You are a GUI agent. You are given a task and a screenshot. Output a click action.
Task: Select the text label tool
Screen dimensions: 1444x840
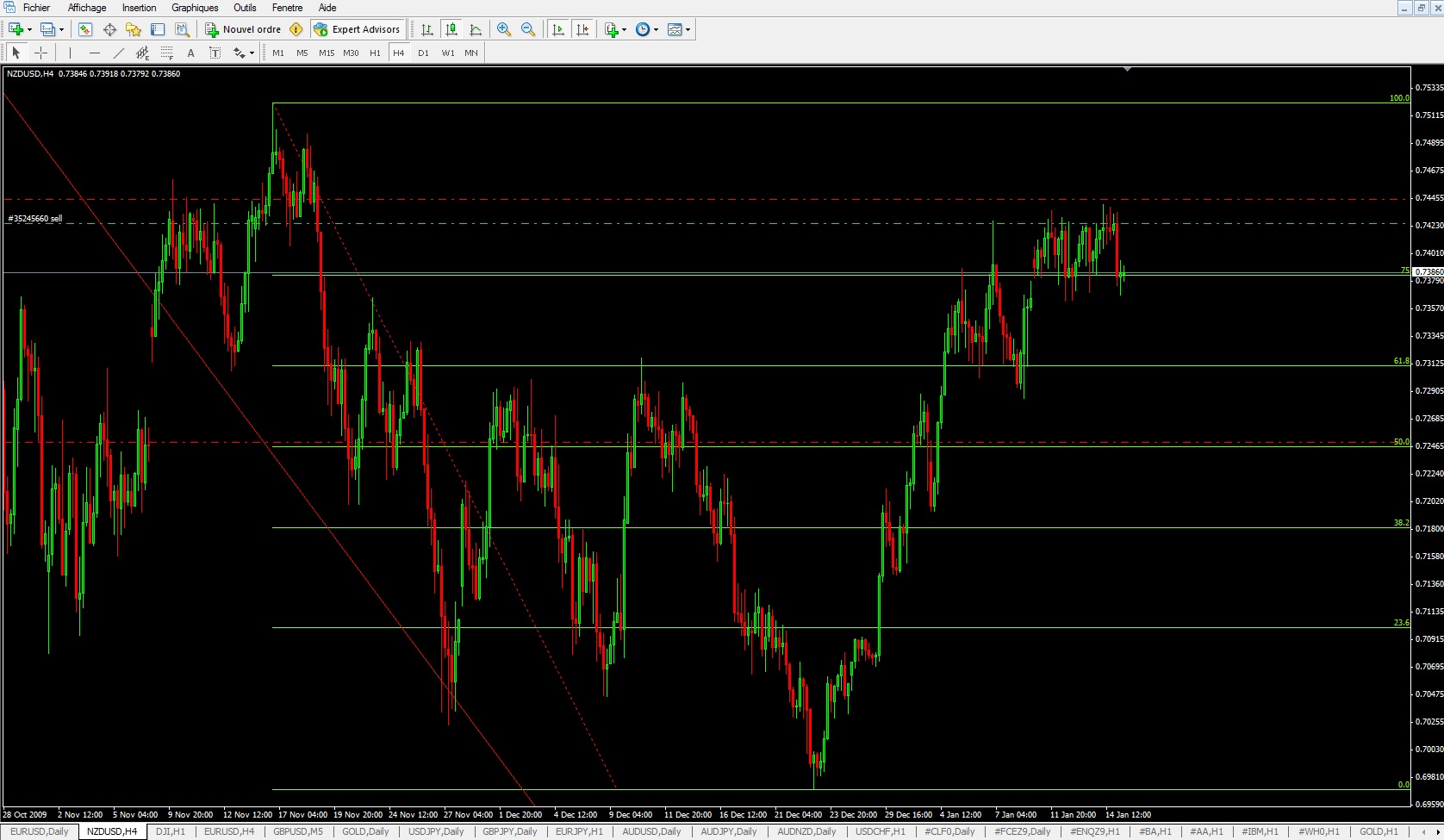pyautogui.click(x=190, y=53)
